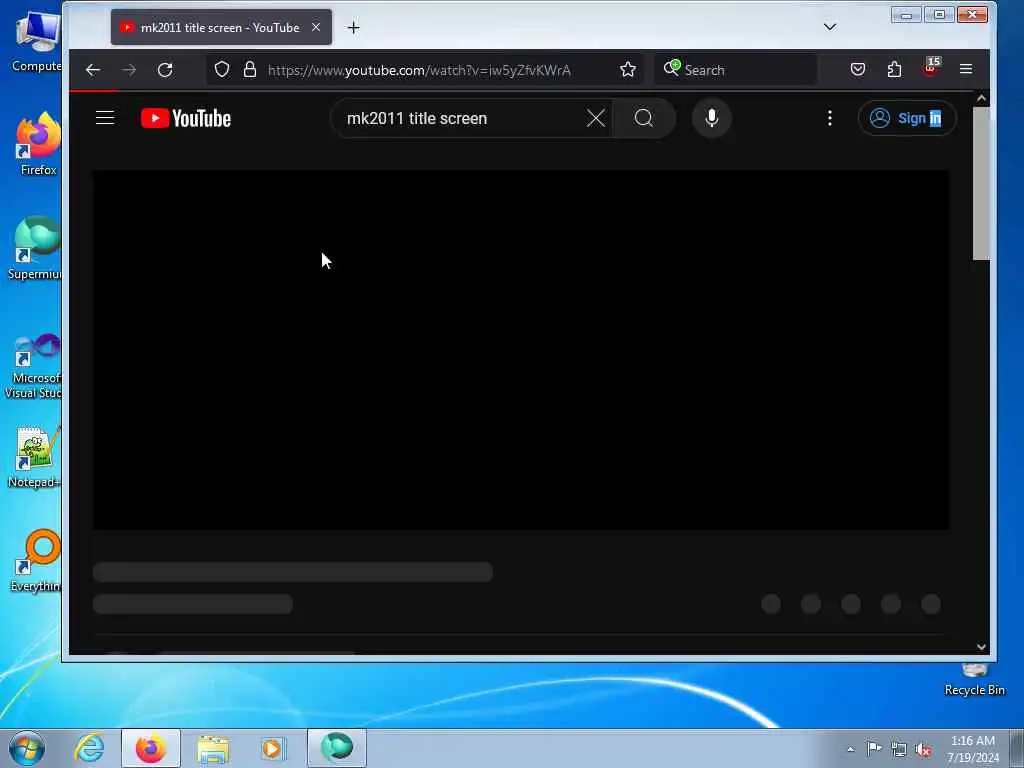The image size is (1024, 768).
Task: Click the video player area
Action: [x=520, y=350]
